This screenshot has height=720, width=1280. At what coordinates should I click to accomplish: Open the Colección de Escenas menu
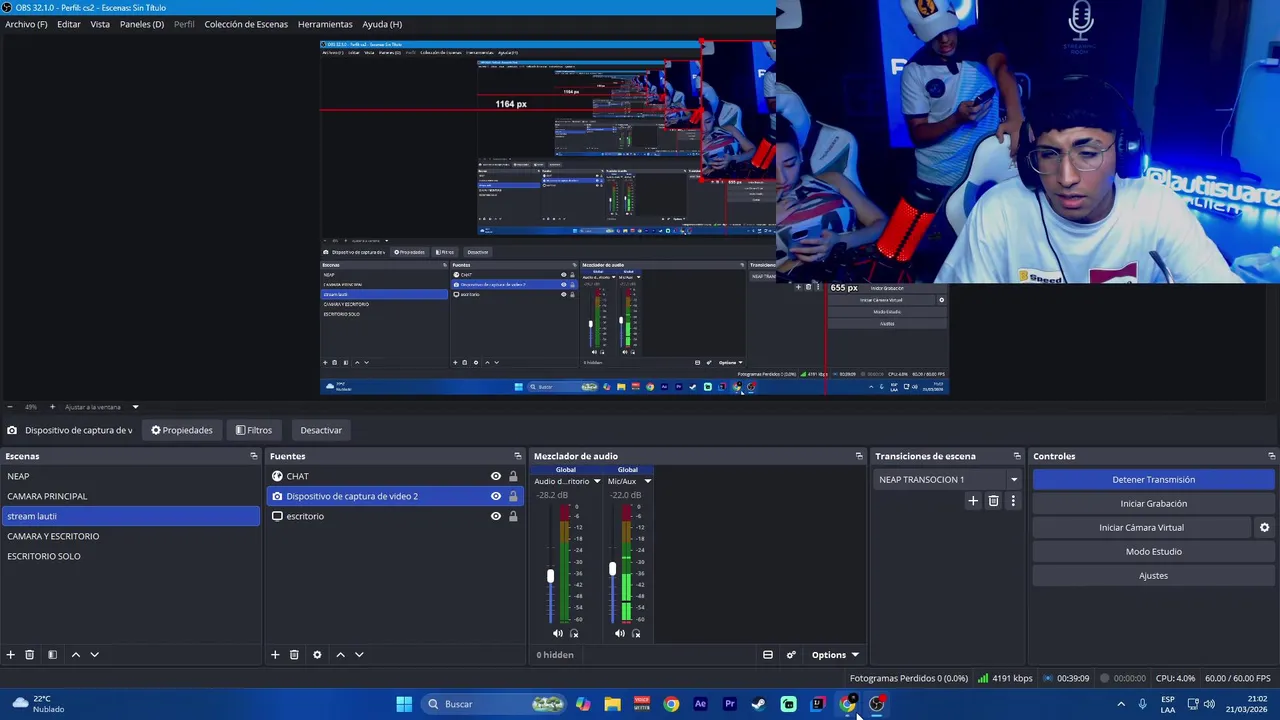246,24
